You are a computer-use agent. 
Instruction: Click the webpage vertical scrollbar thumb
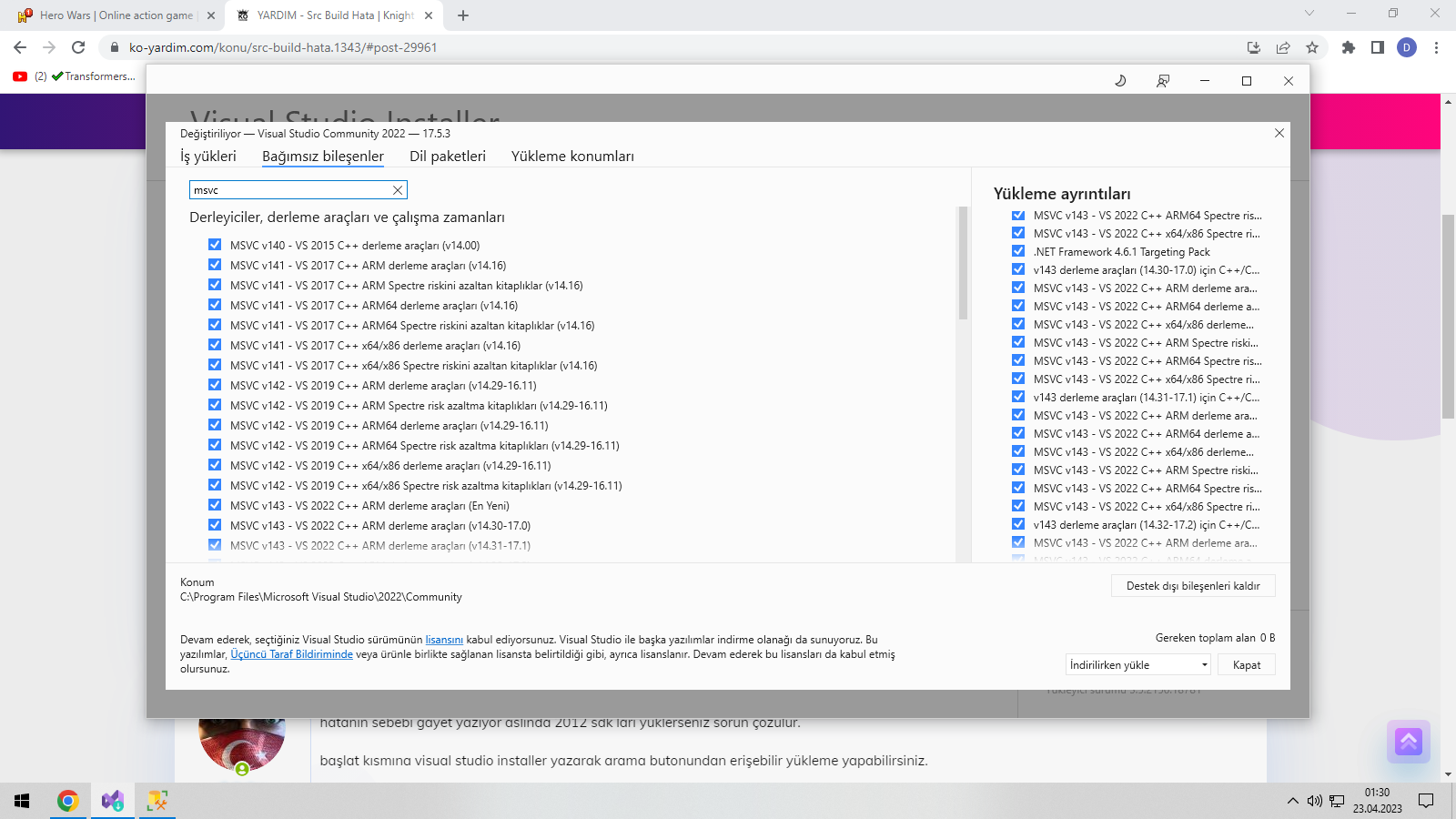coord(1449,318)
